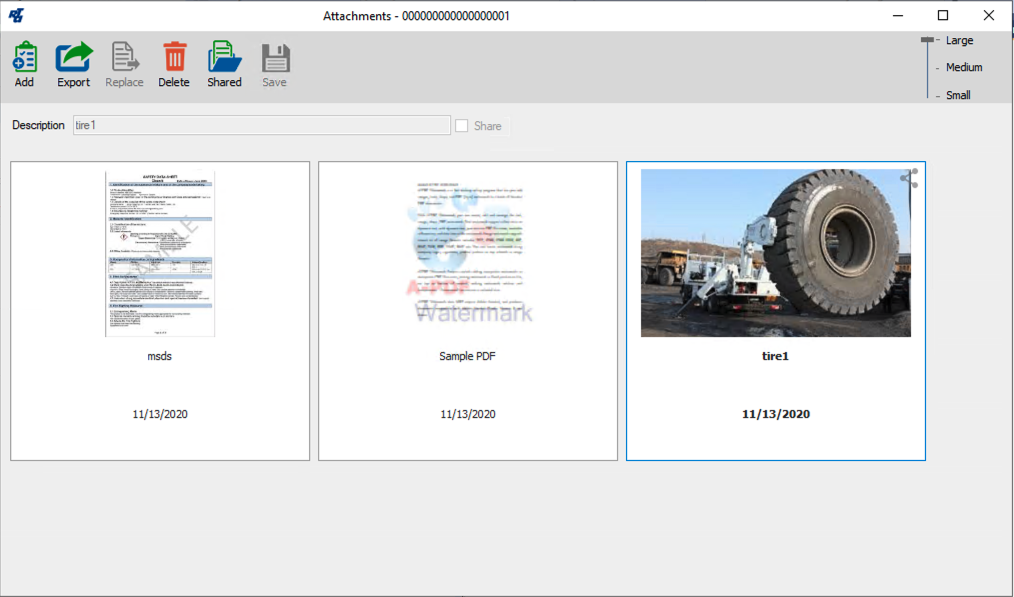Set thumbnail size to Large

pyautogui.click(x=958, y=41)
